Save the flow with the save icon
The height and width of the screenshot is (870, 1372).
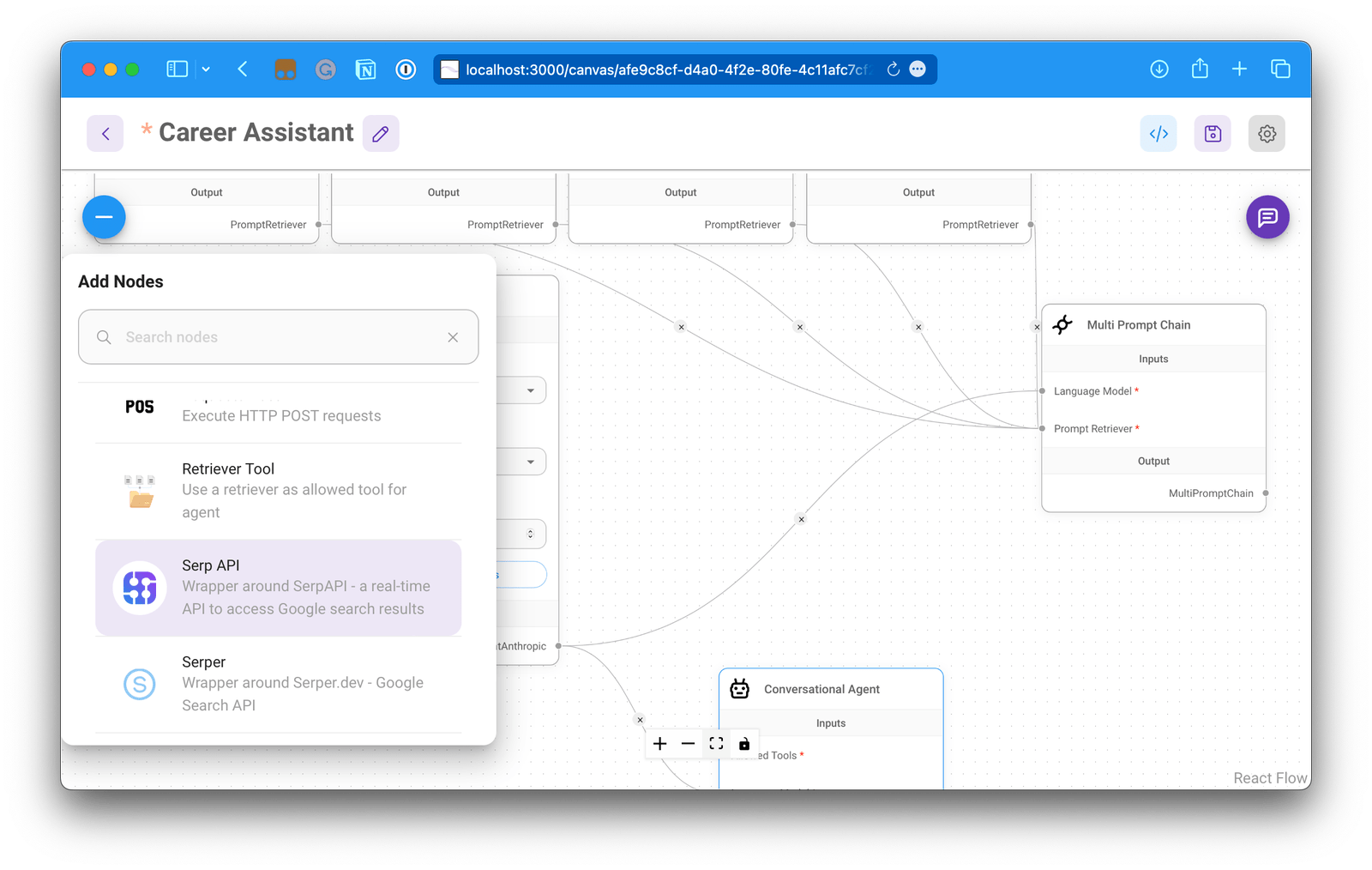(x=1212, y=133)
